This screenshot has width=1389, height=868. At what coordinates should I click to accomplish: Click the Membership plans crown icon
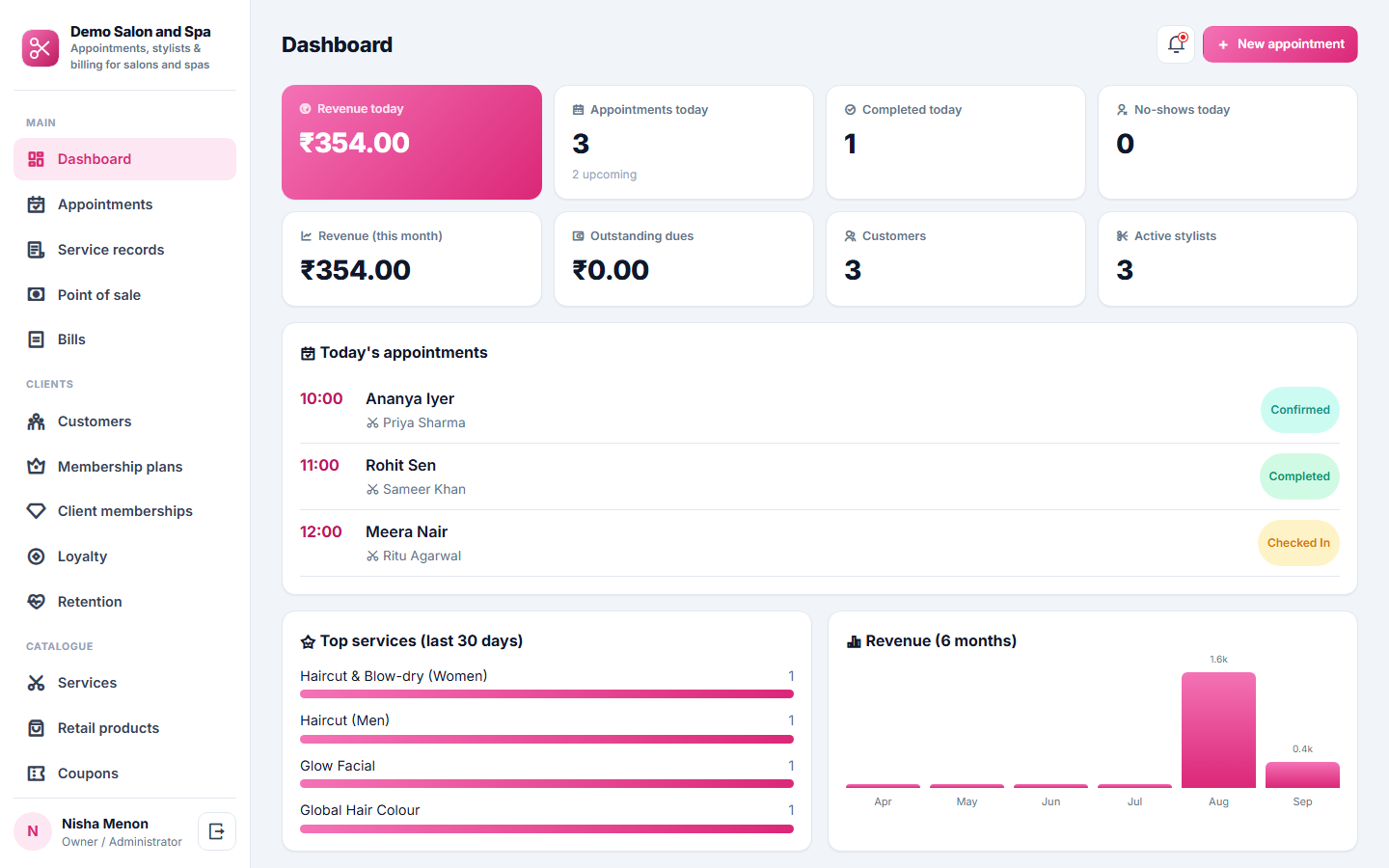pos(37,467)
